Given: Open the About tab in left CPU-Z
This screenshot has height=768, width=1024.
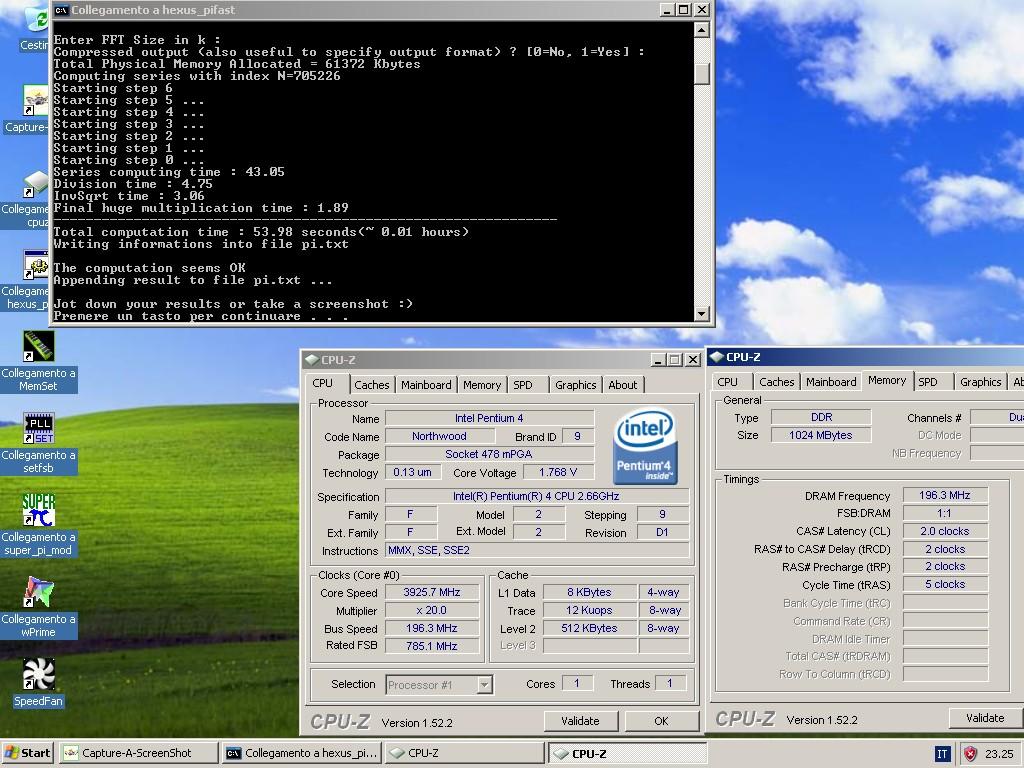Looking at the screenshot, I should (622, 385).
